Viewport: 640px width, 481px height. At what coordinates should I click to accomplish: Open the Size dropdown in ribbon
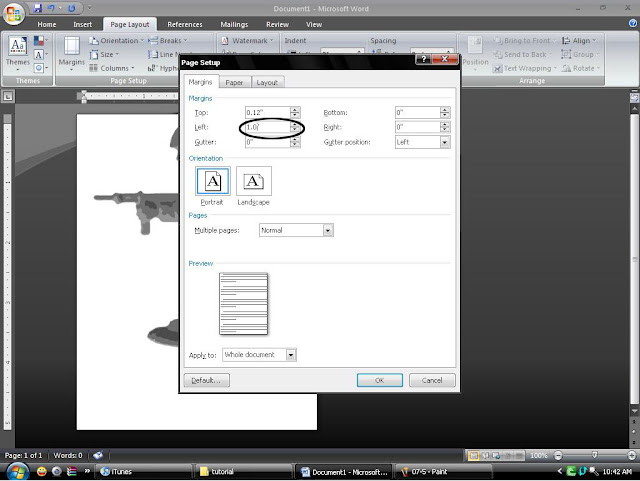click(x=104, y=54)
